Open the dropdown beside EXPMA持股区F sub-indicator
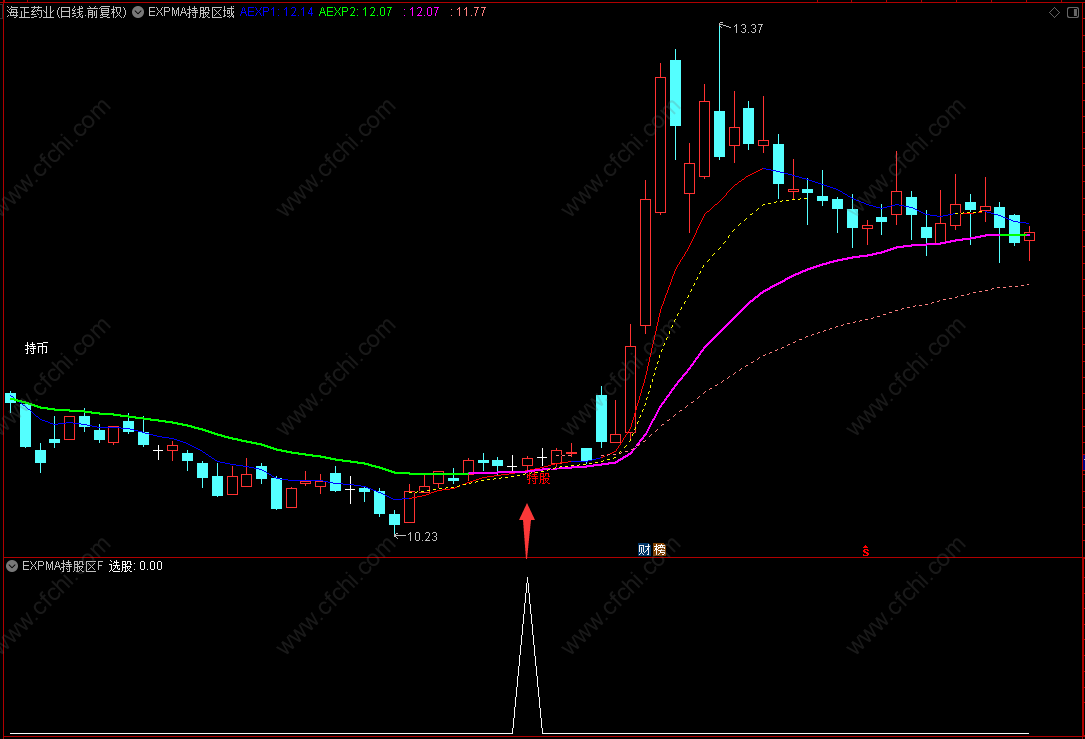This screenshot has height=739, width=1085. tap(12, 566)
